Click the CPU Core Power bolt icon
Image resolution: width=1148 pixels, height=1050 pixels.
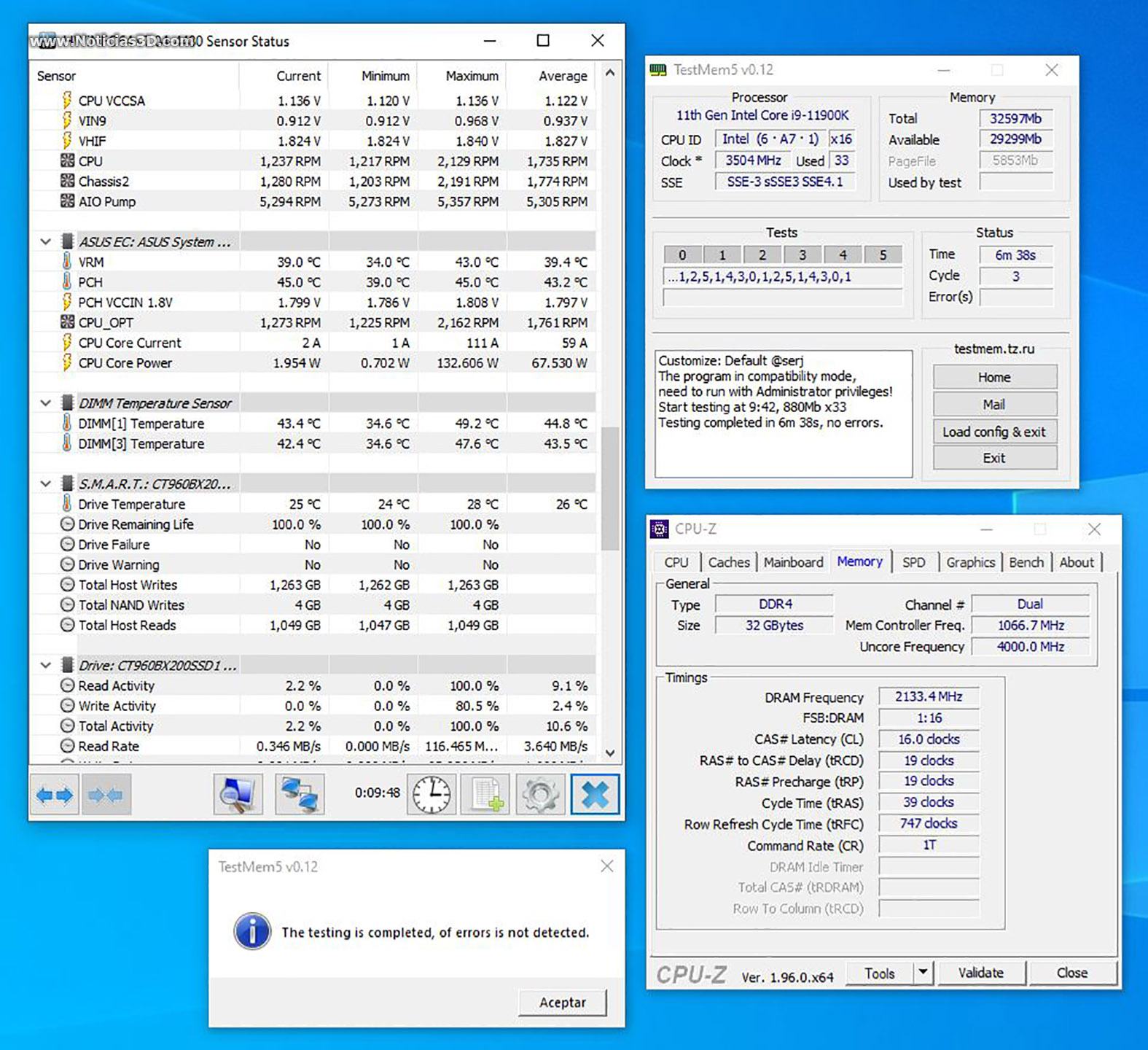click(x=67, y=362)
